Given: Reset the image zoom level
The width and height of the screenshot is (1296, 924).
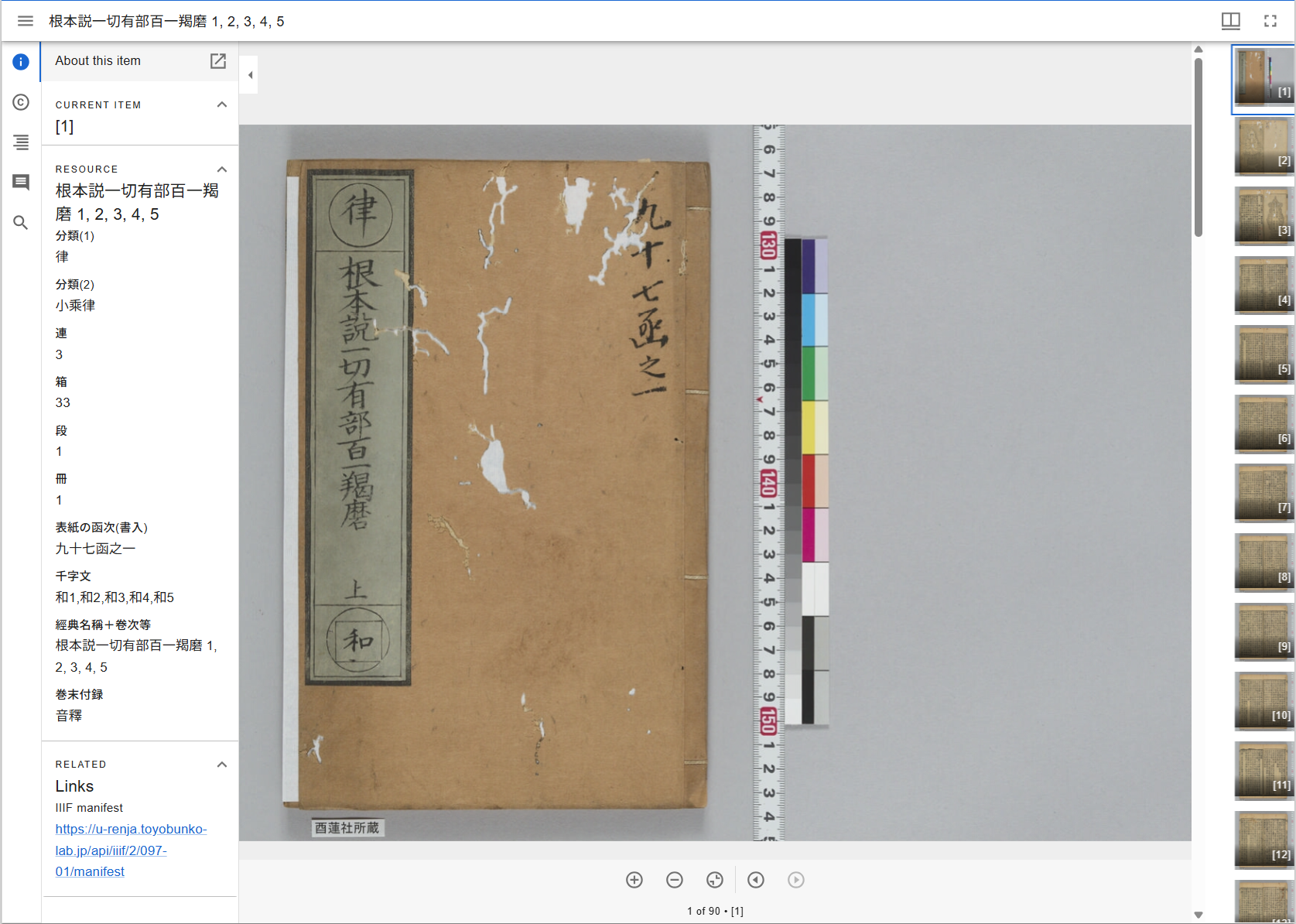Looking at the screenshot, I should (714, 880).
